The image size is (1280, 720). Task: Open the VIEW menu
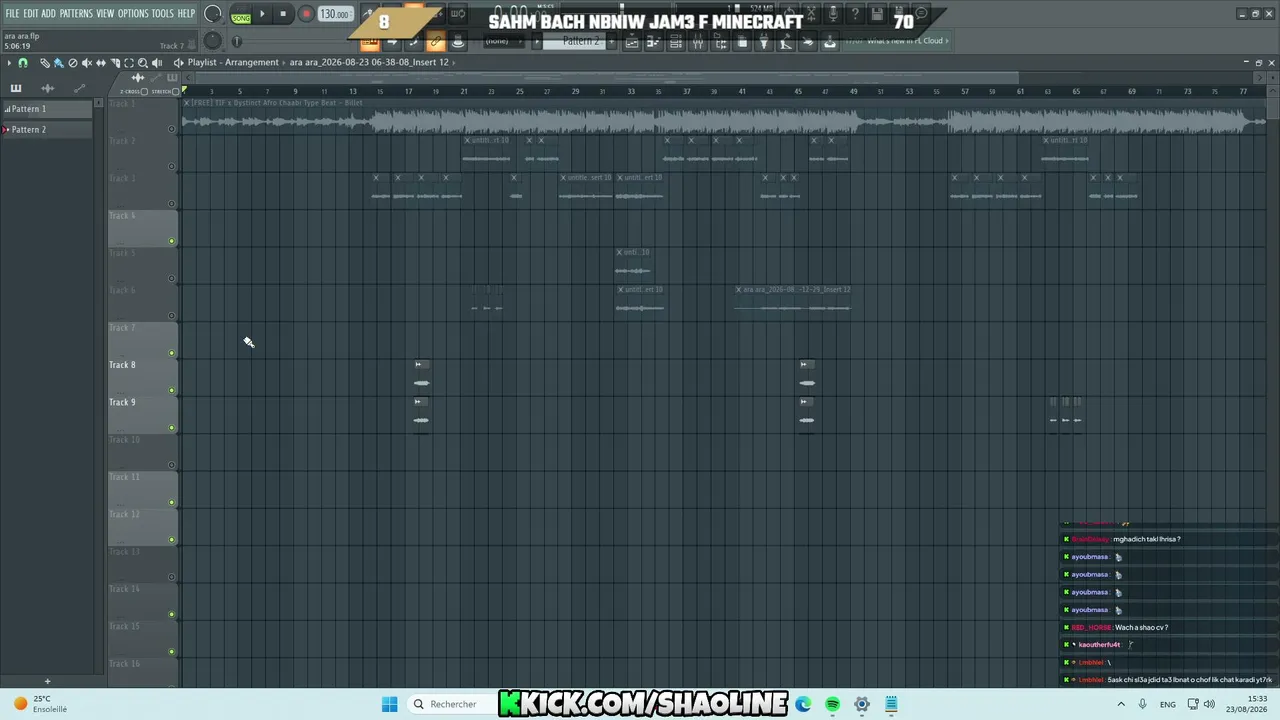[x=105, y=13]
